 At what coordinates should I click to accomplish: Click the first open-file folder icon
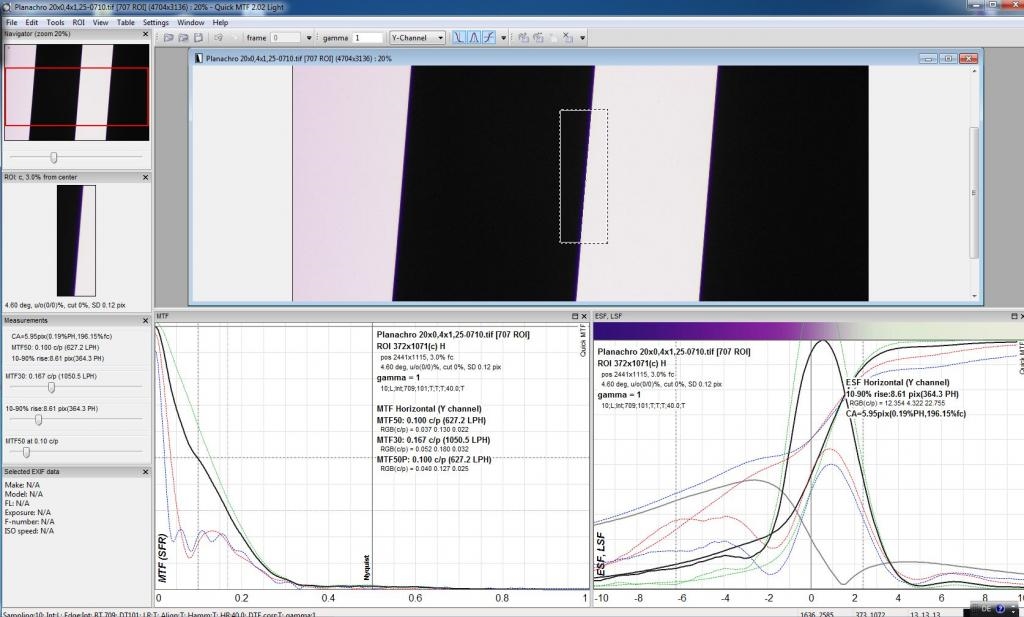coord(169,38)
